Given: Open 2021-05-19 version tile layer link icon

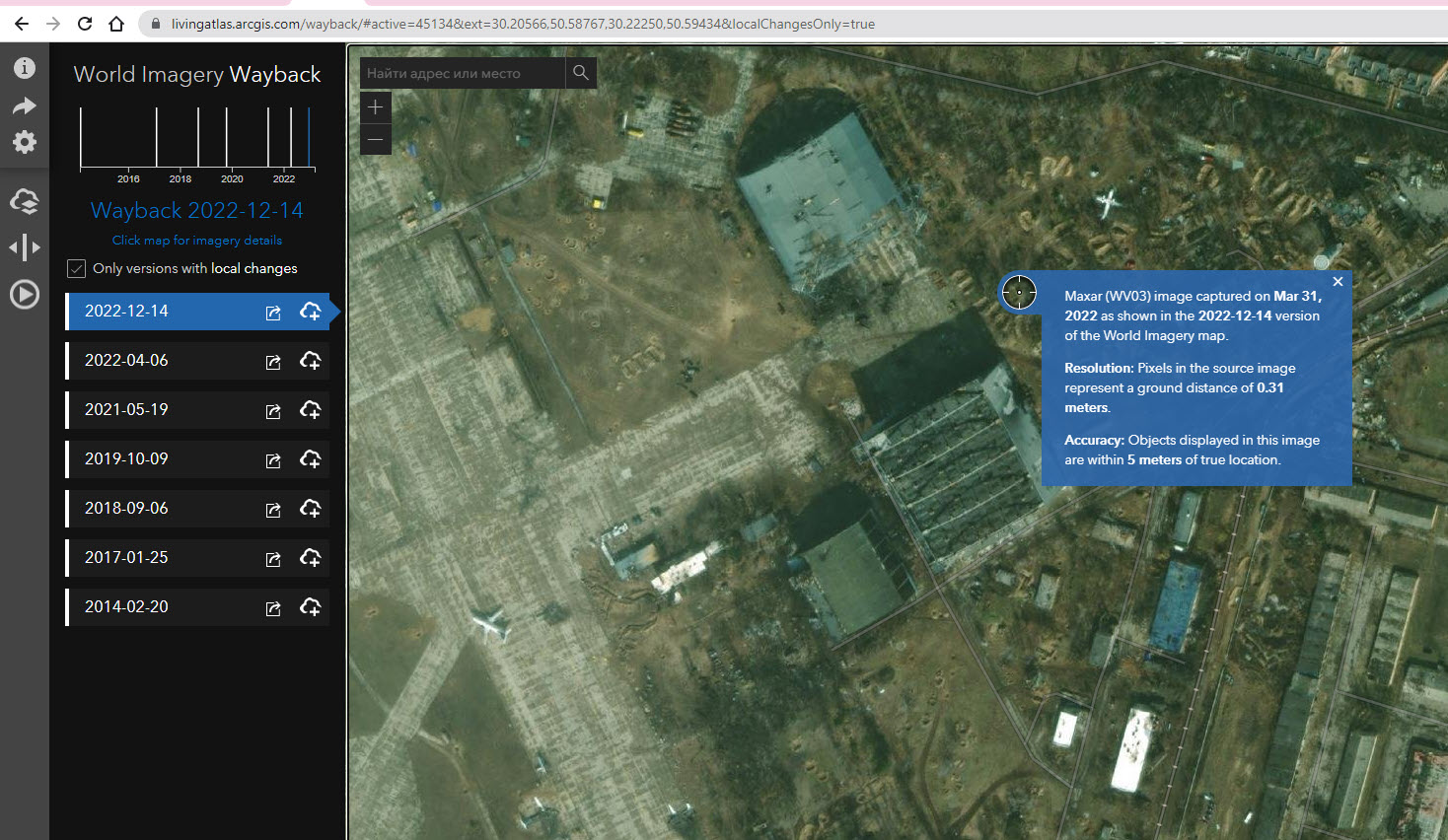Looking at the screenshot, I should [273, 411].
